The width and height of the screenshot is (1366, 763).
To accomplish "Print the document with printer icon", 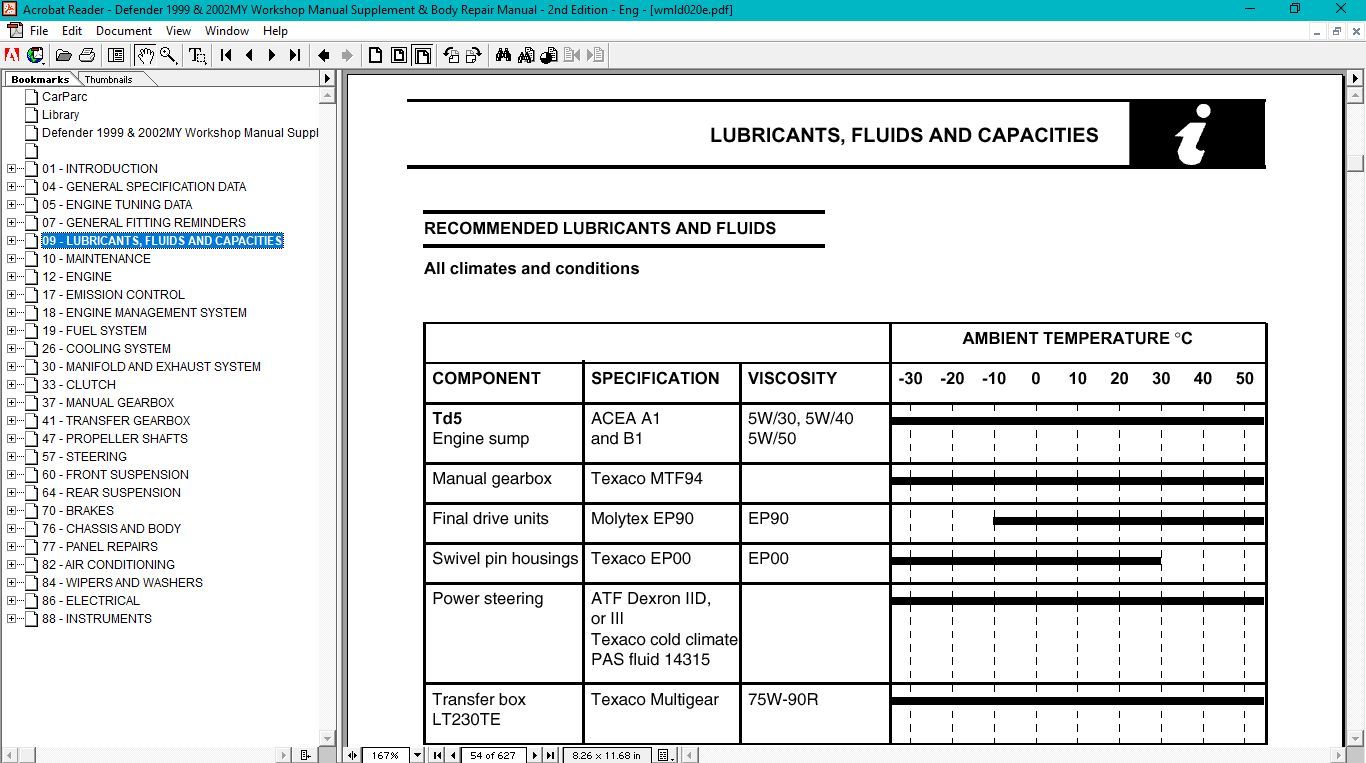I will coord(87,55).
